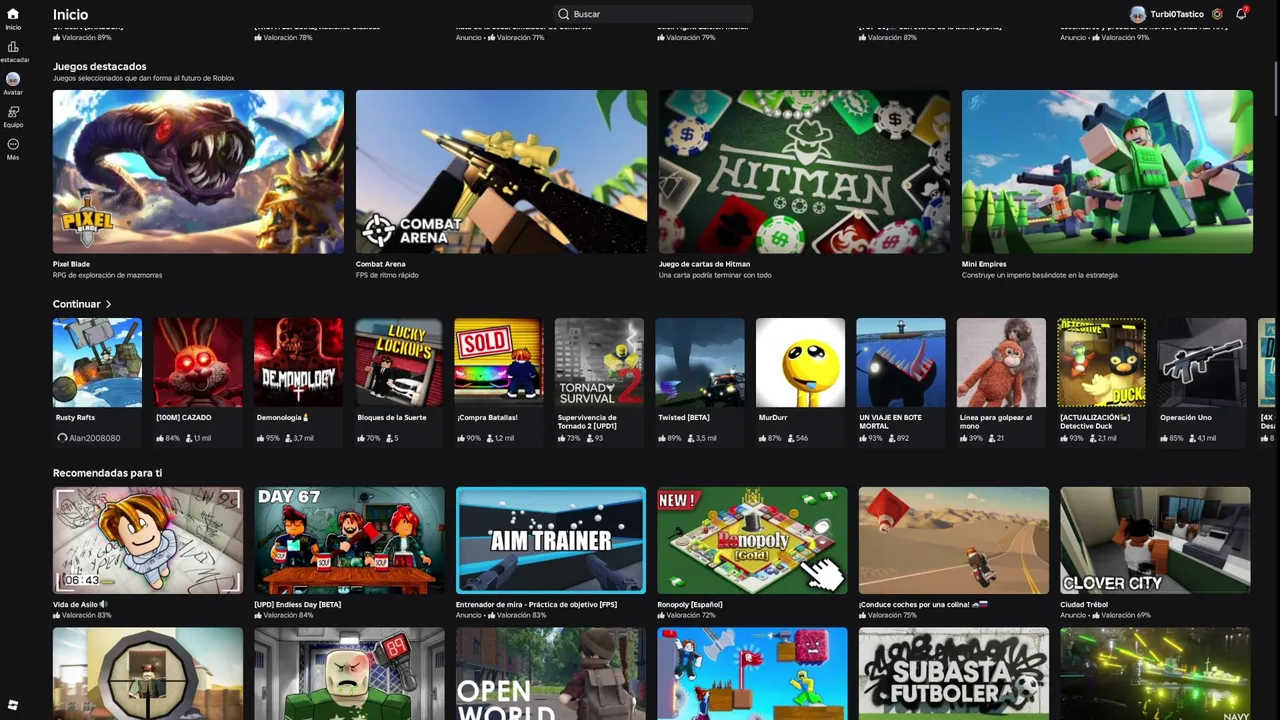Open the hill car driving game thumbnail
The height and width of the screenshot is (720, 1280).
point(954,540)
